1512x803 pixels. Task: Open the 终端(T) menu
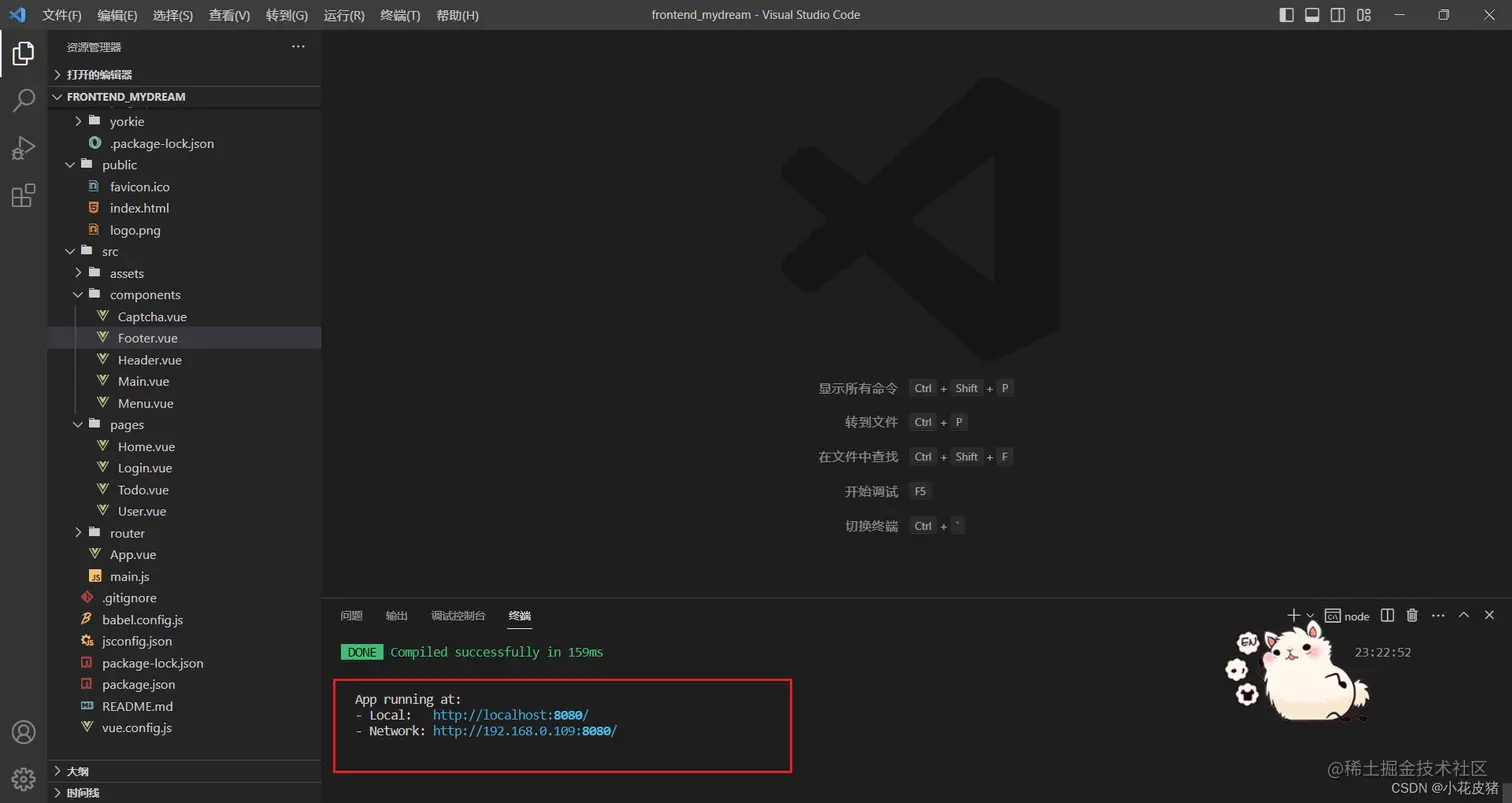(x=400, y=15)
